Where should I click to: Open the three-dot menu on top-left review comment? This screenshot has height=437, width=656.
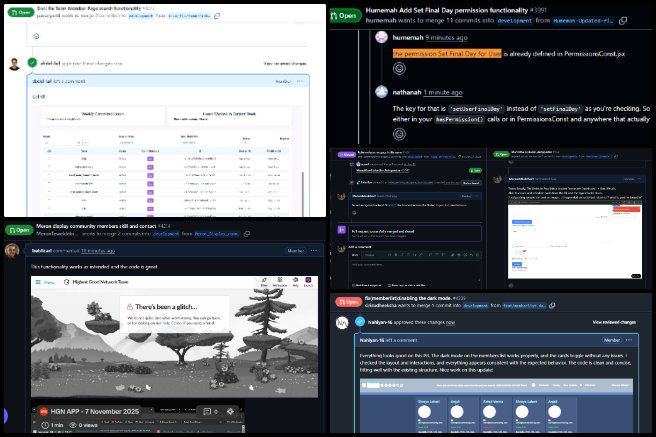(x=300, y=81)
